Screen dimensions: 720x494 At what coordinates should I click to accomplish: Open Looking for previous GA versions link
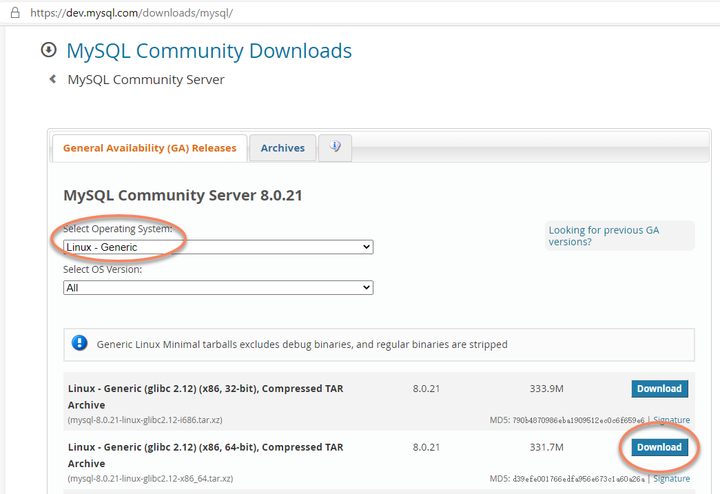click(x=604, y=236)
